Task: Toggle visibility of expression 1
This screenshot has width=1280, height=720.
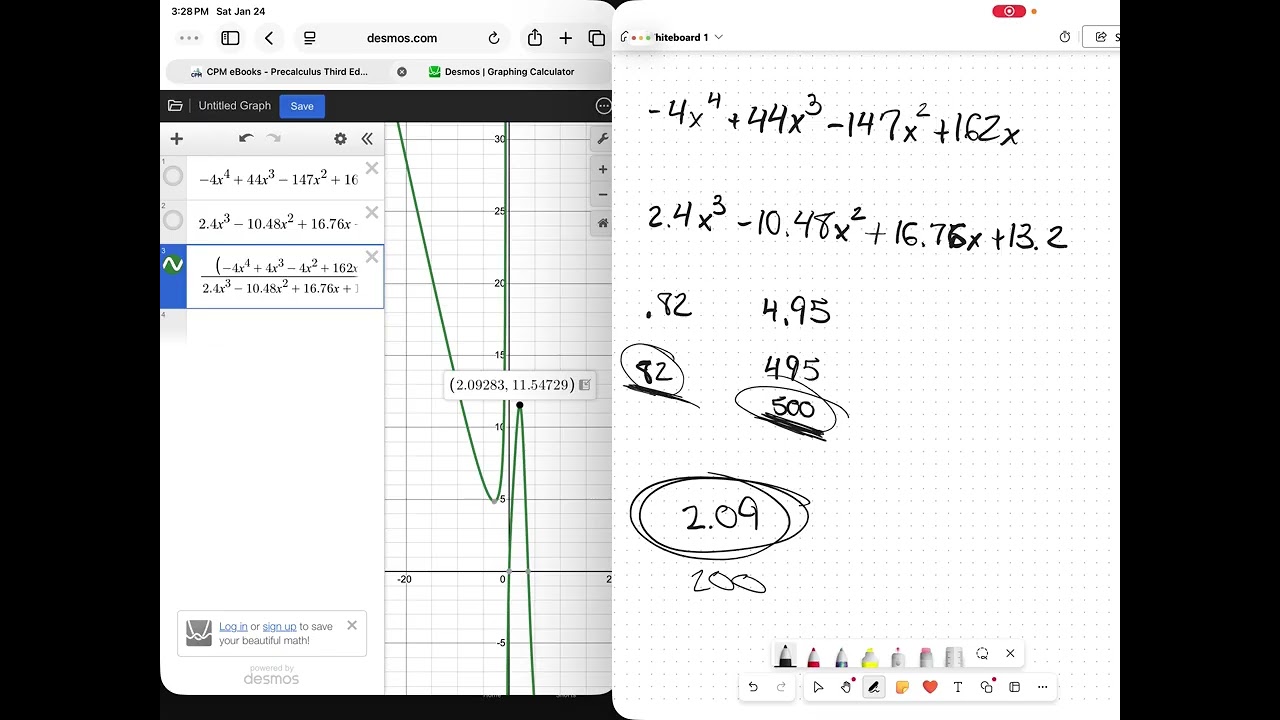Action: coord(173,177)
